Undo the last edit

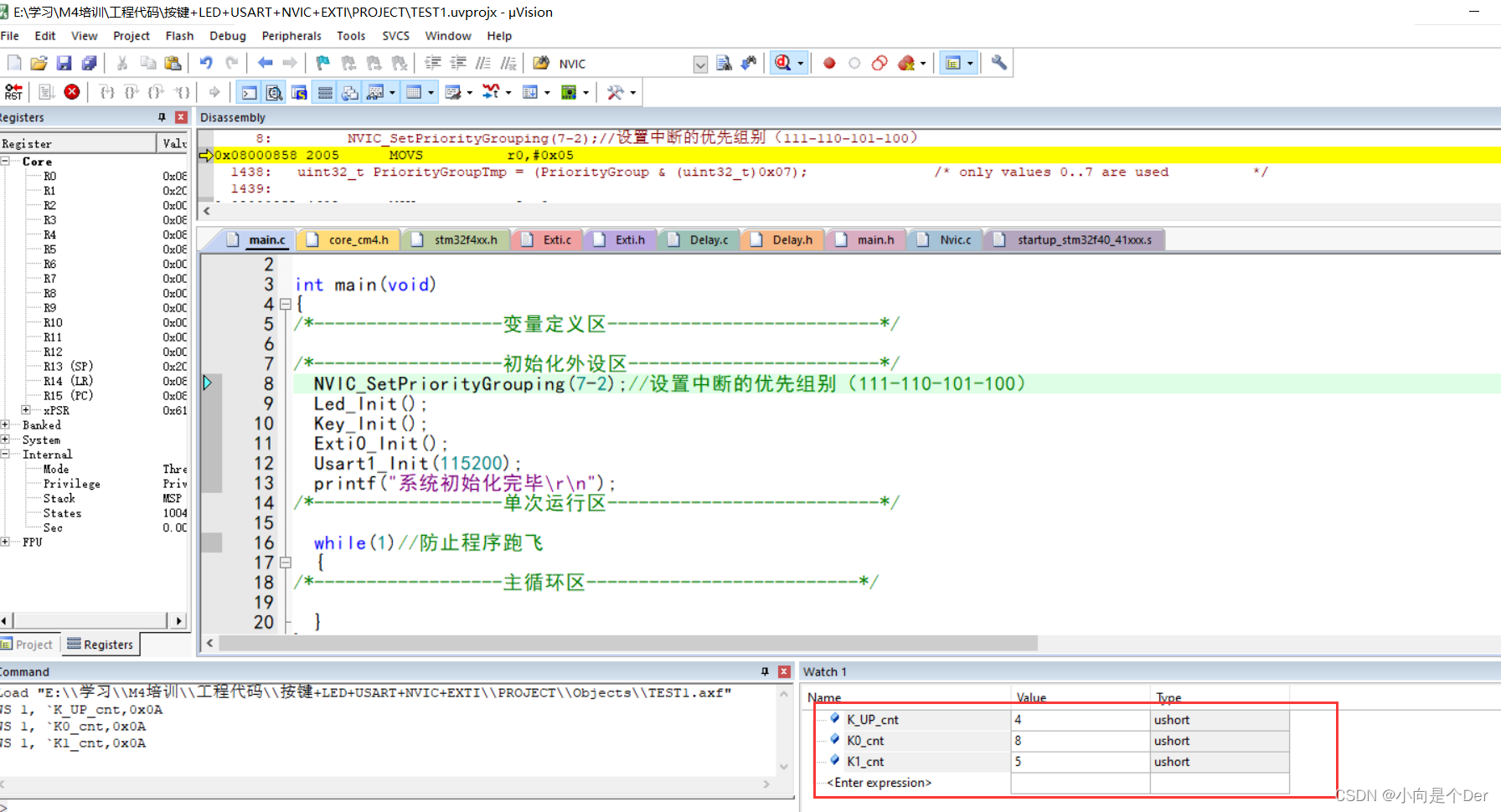click(206, 63)
